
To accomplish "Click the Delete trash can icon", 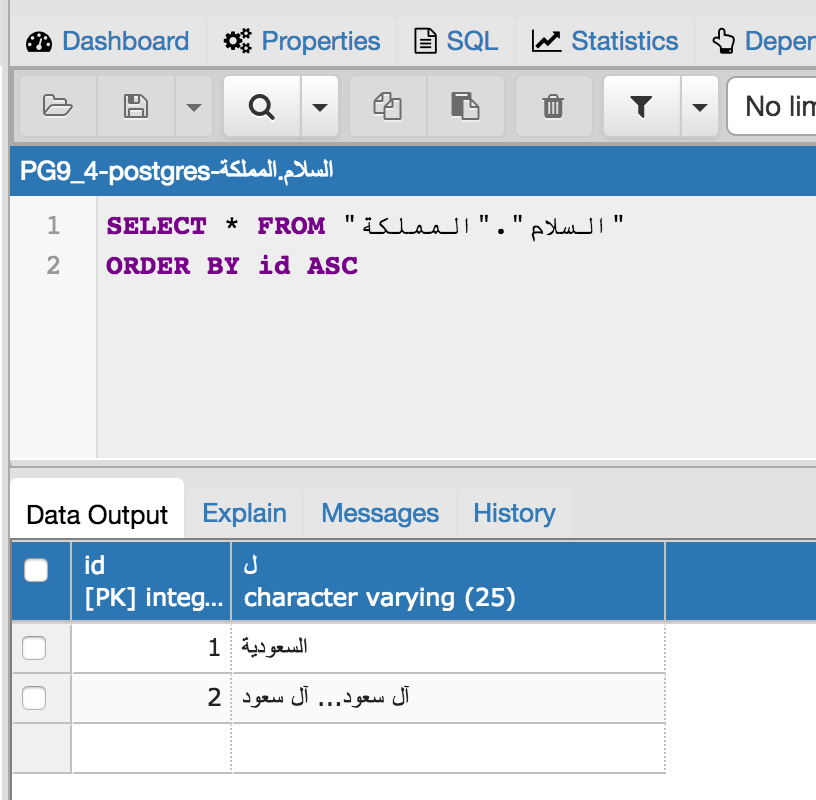I will 552,106.
